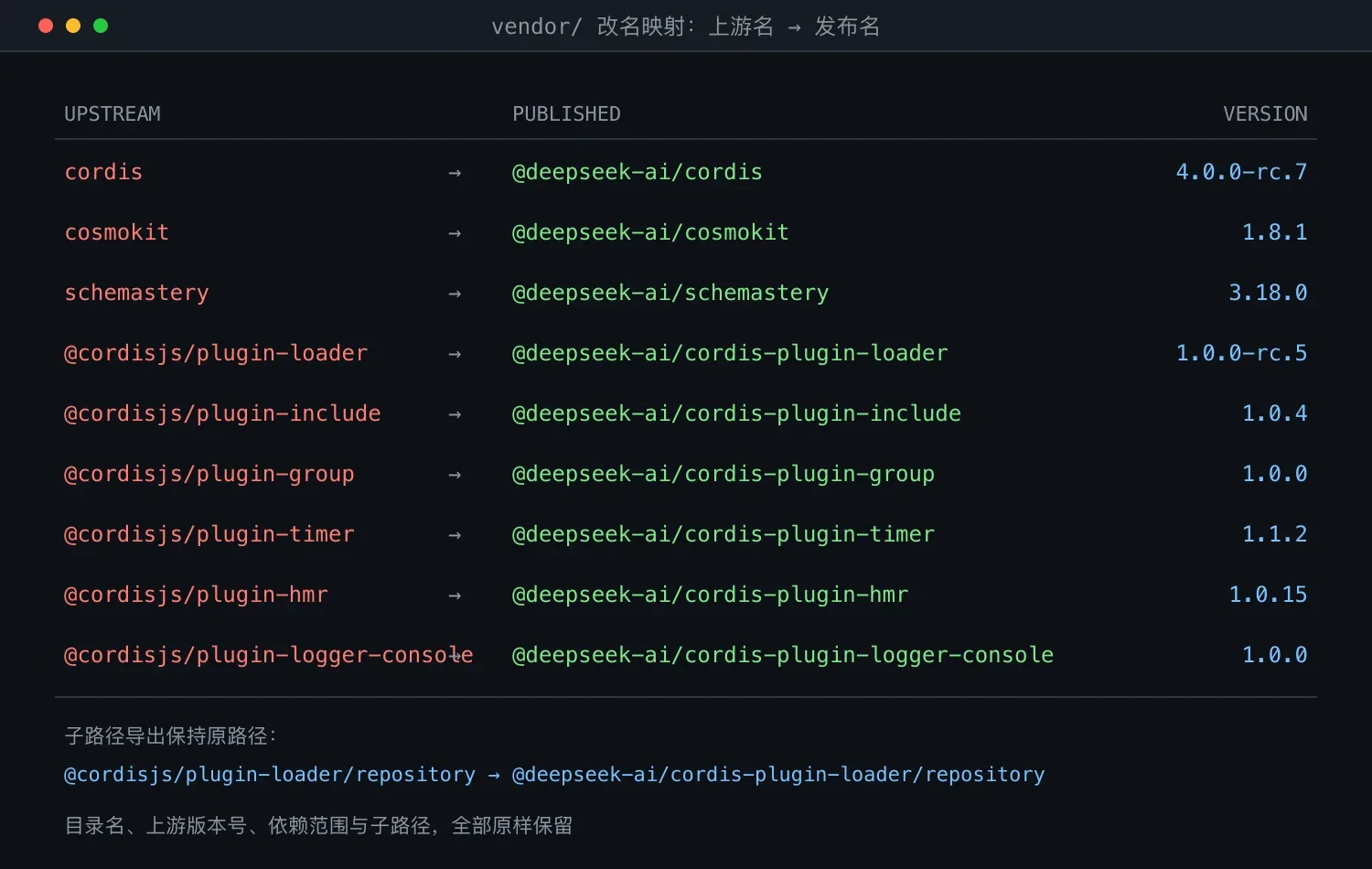The image size is (1372, 869).
Task: Minimize the window using the yellow button
Action: point(73,26)
